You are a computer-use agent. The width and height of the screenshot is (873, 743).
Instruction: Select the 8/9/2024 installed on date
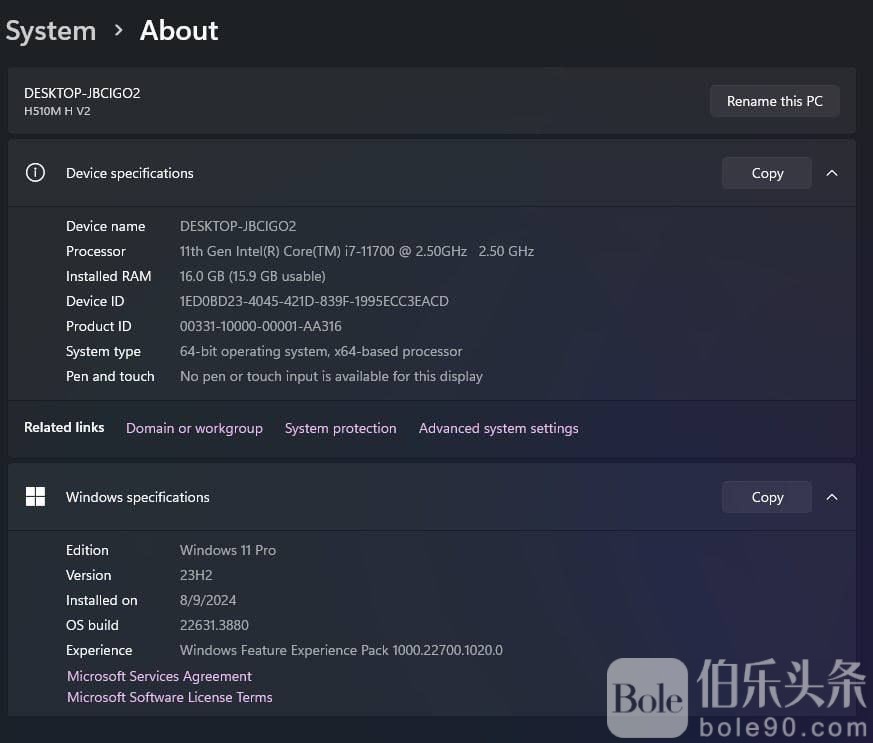(208, 600)
